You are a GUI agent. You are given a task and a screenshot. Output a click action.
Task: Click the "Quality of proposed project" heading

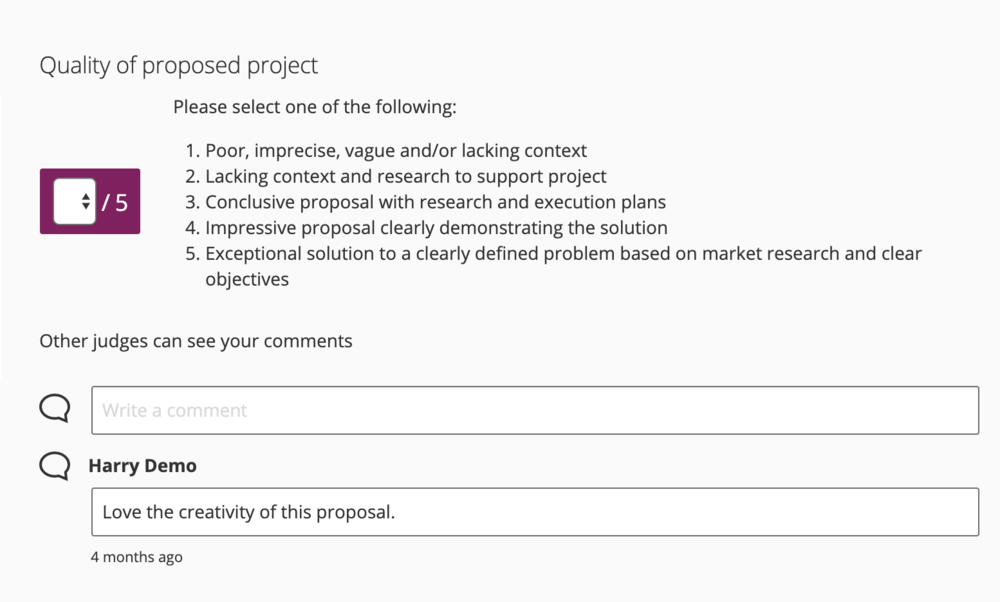(177, 65)
